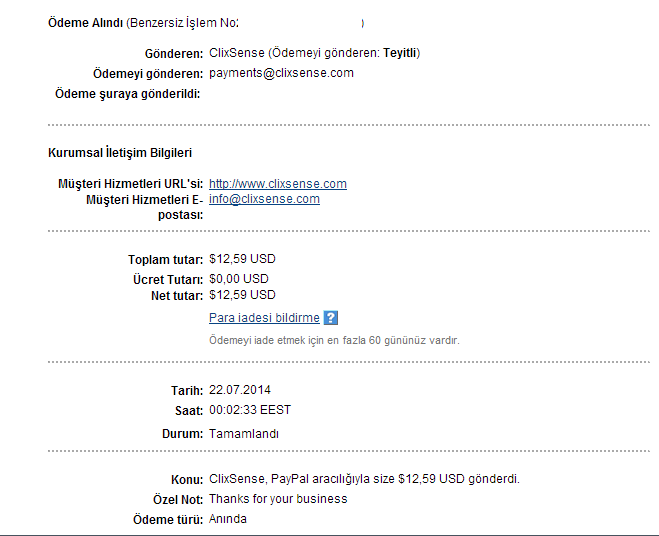This screenshot has width=659, height=536.
Task: Click the 60 gününüz vardır refund notice
Action: pyautogui.click(x=334, y=340)
